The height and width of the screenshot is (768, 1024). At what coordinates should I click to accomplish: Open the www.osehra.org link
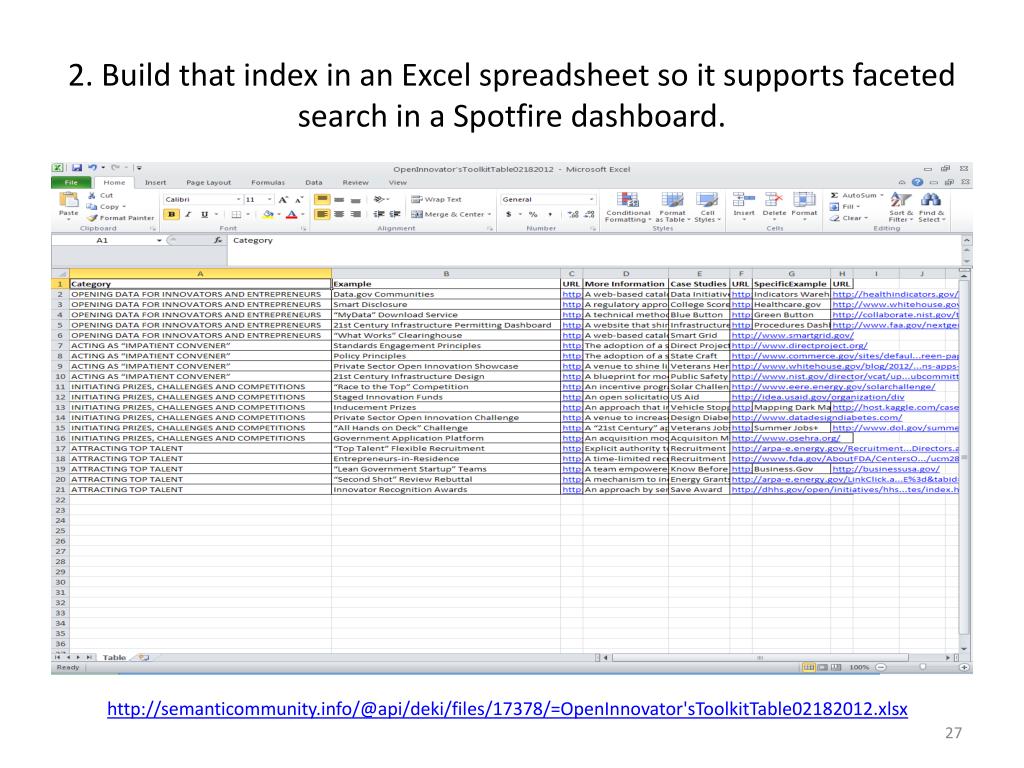pyautogui.click(x=786, y=438)
